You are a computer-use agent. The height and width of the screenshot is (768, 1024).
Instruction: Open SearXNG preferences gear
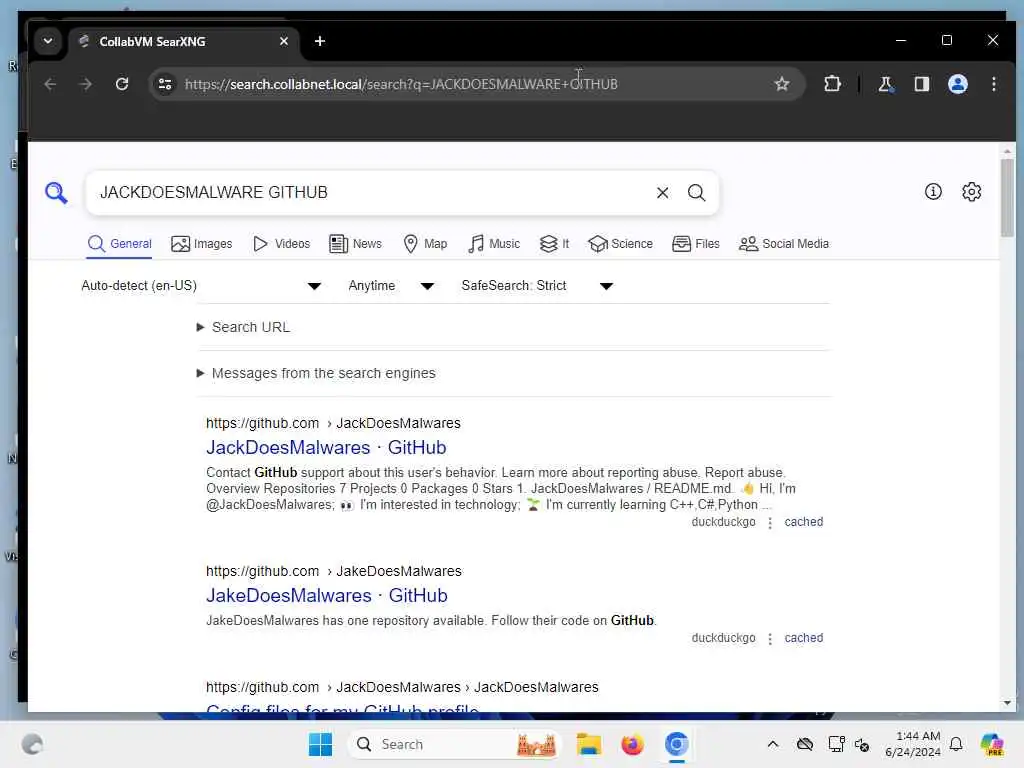coord(971,191)
